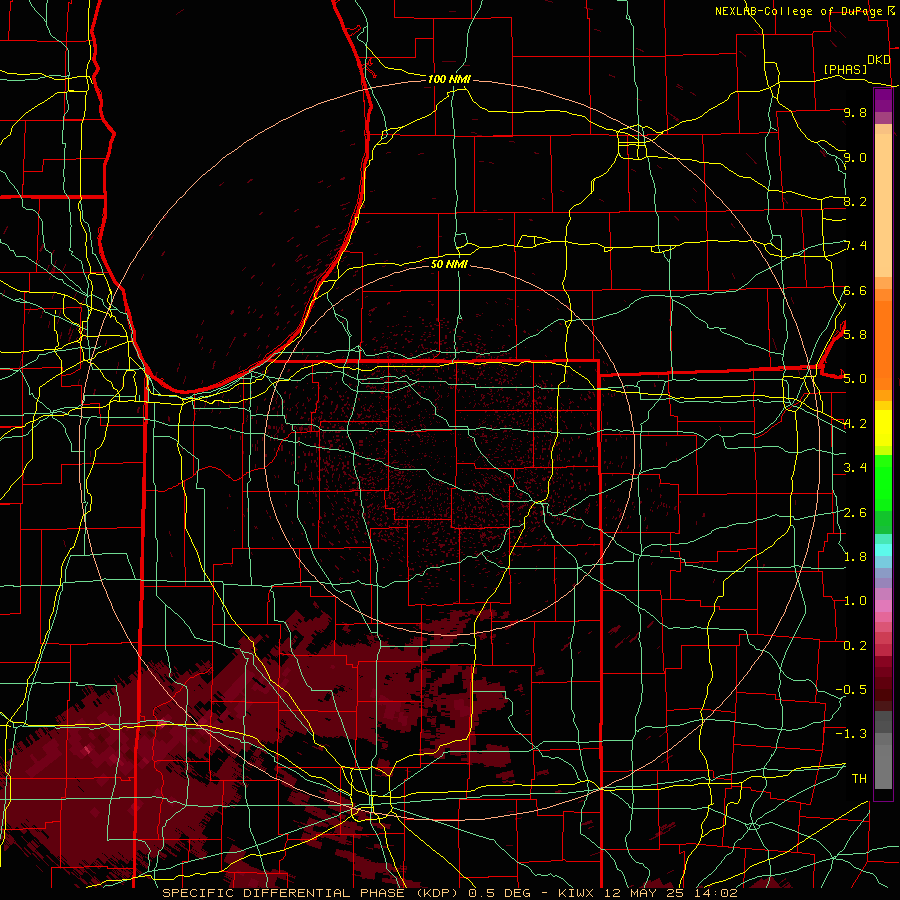Click the [PHAS] units label

[845, 69]
